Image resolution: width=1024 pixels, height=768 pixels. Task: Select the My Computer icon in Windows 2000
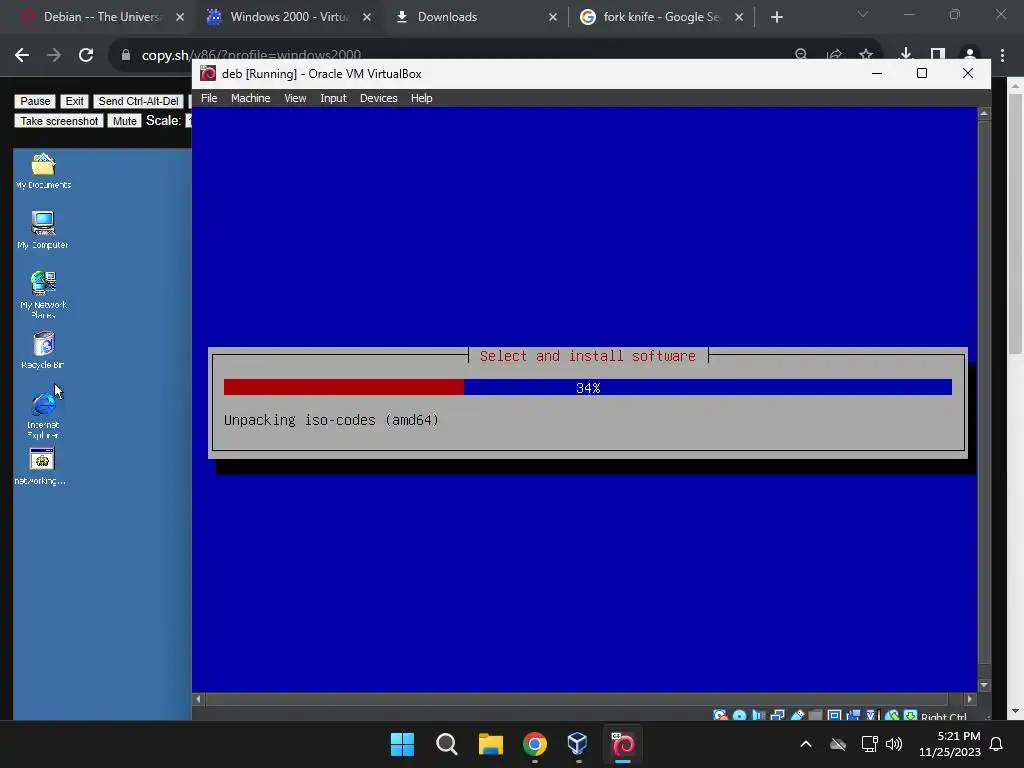43,230
